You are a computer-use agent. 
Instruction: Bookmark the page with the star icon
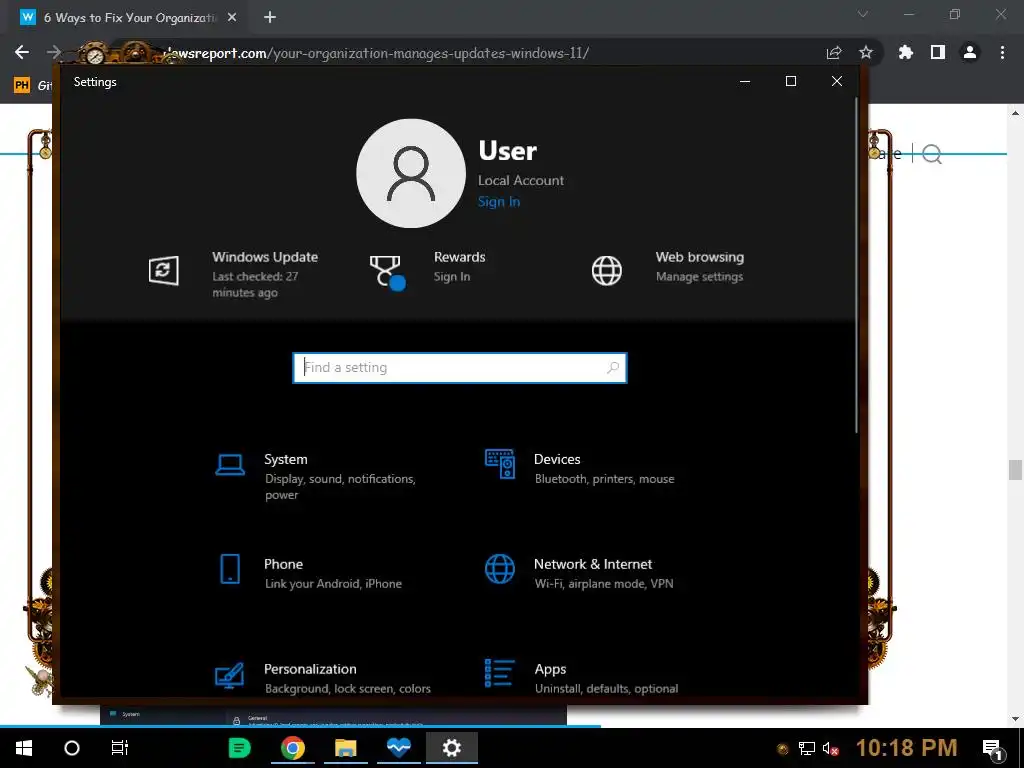click(x=866, y=52)
